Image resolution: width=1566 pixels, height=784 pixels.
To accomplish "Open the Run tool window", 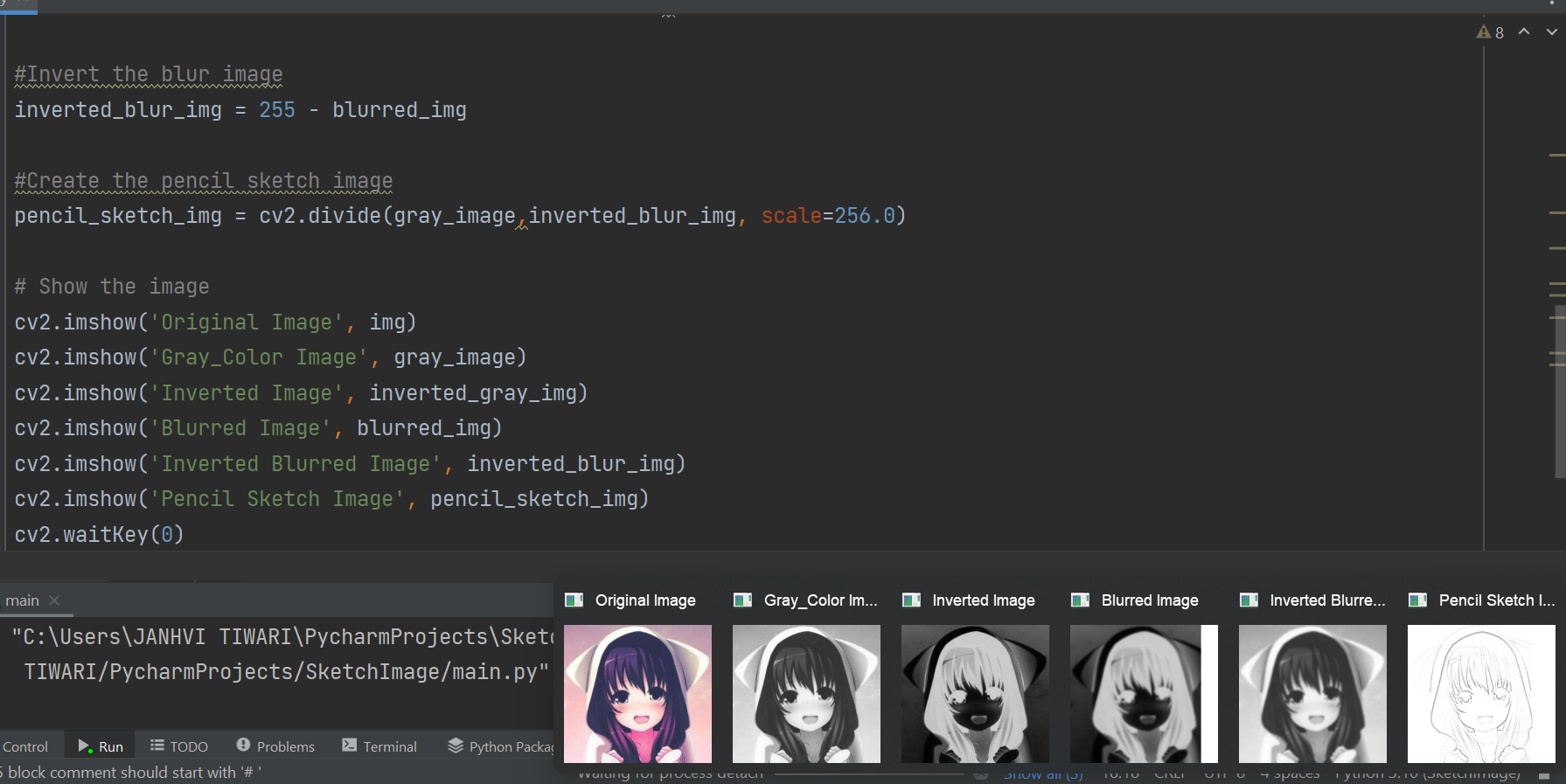I will click(x=100, y=746).
